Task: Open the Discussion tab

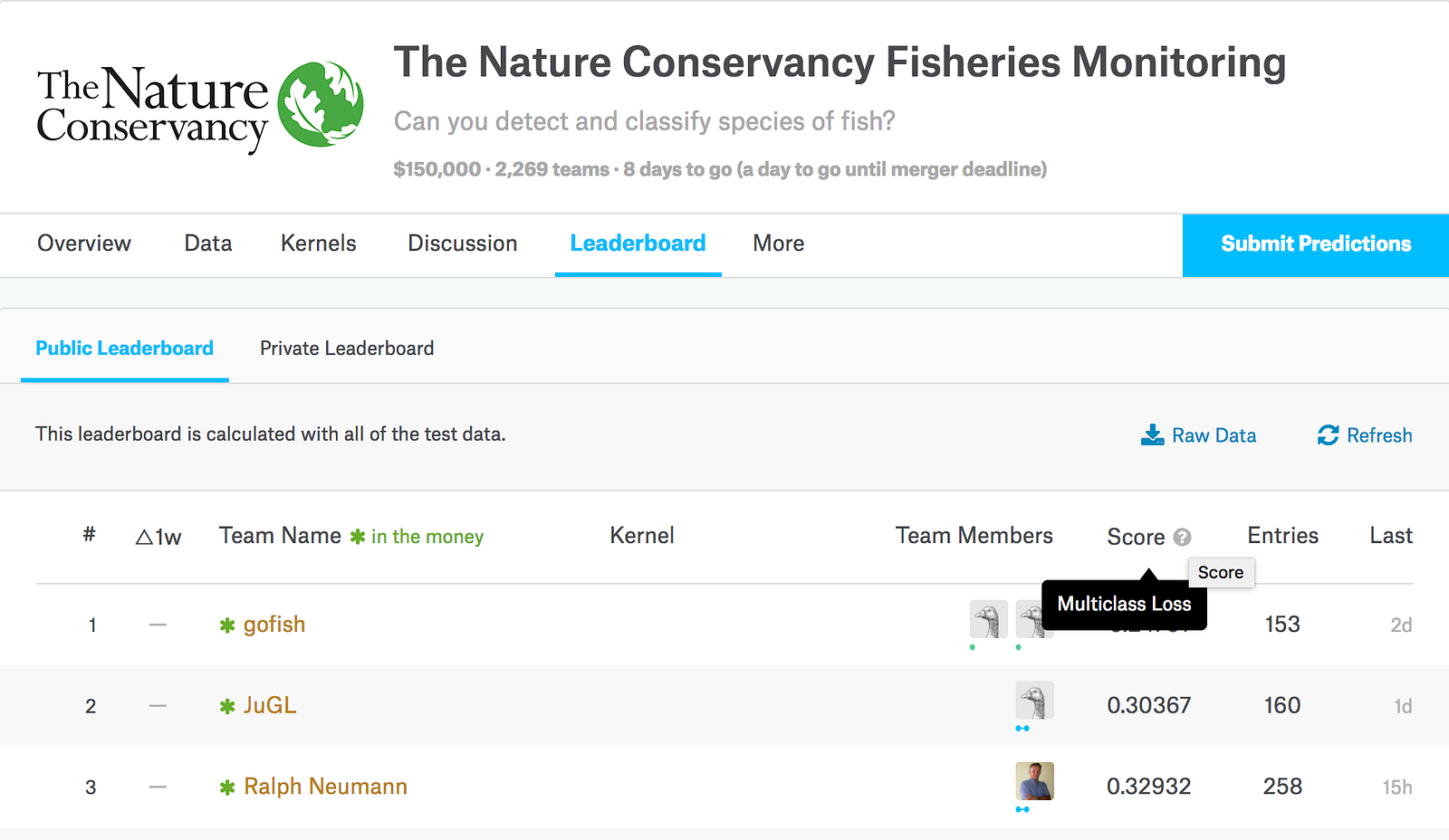Action: pos(463,243)
